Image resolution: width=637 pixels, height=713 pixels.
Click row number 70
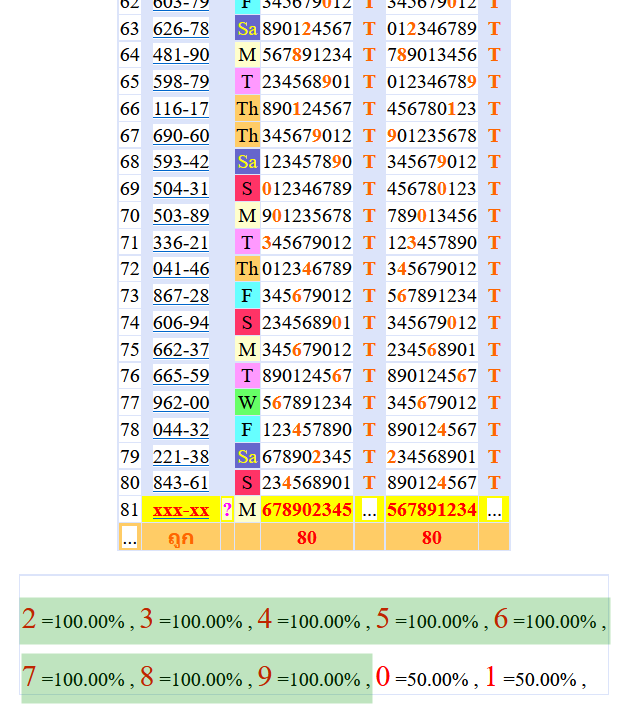130,216
